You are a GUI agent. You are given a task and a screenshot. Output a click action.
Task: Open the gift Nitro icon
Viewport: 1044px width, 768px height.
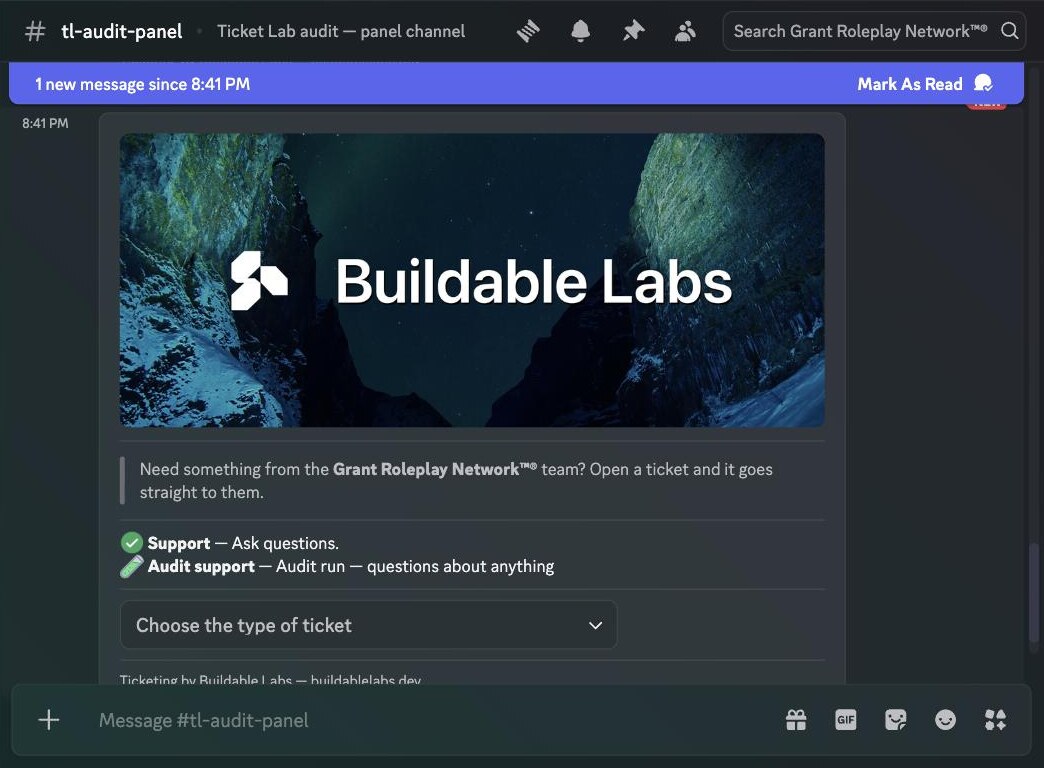(x=796, y=720)
